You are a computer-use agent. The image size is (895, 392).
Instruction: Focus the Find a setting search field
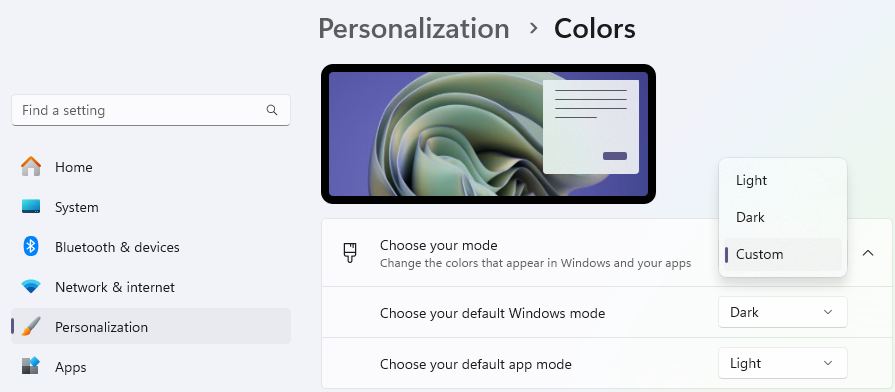coord(151,110)
